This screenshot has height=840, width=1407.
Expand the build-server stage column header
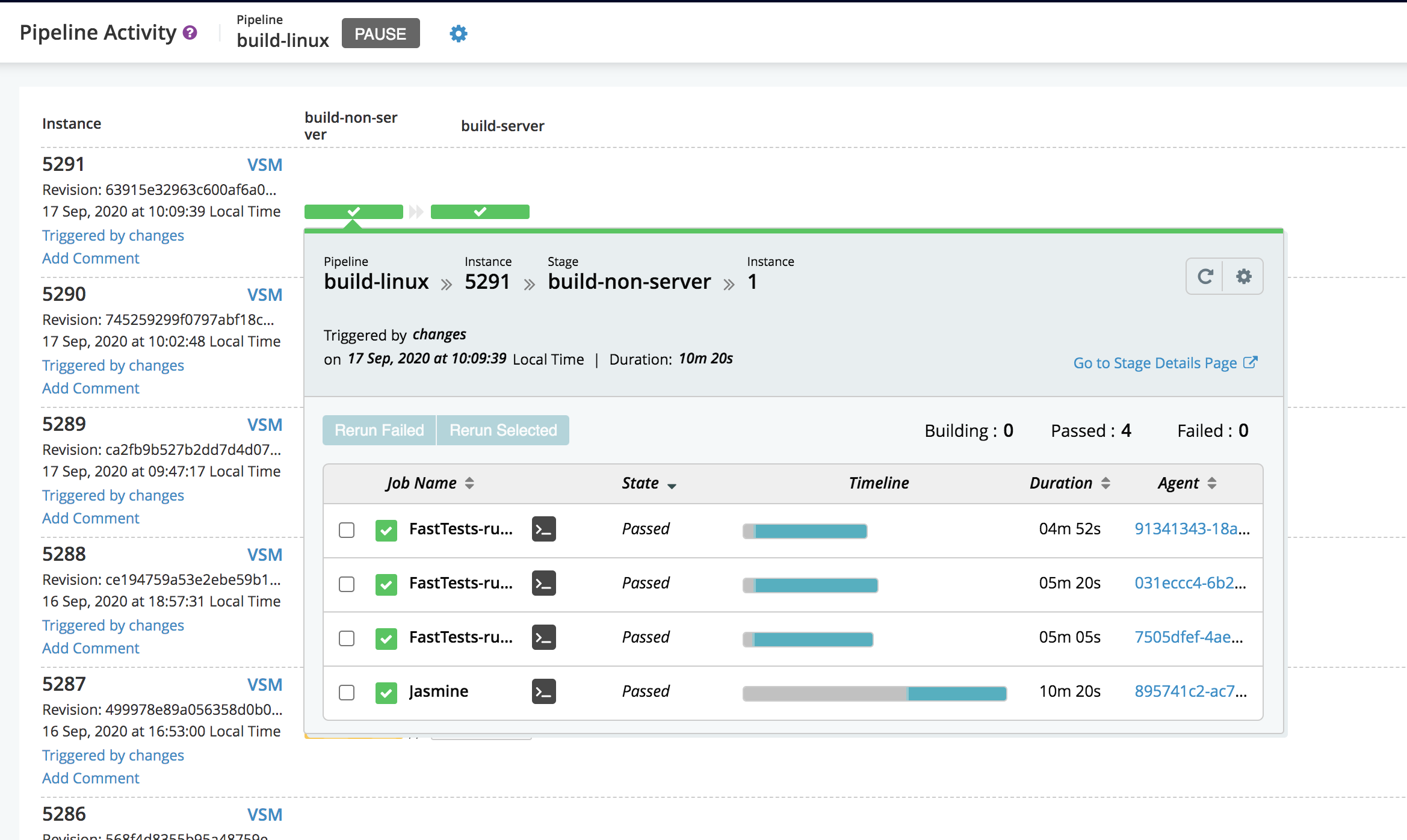503,124
